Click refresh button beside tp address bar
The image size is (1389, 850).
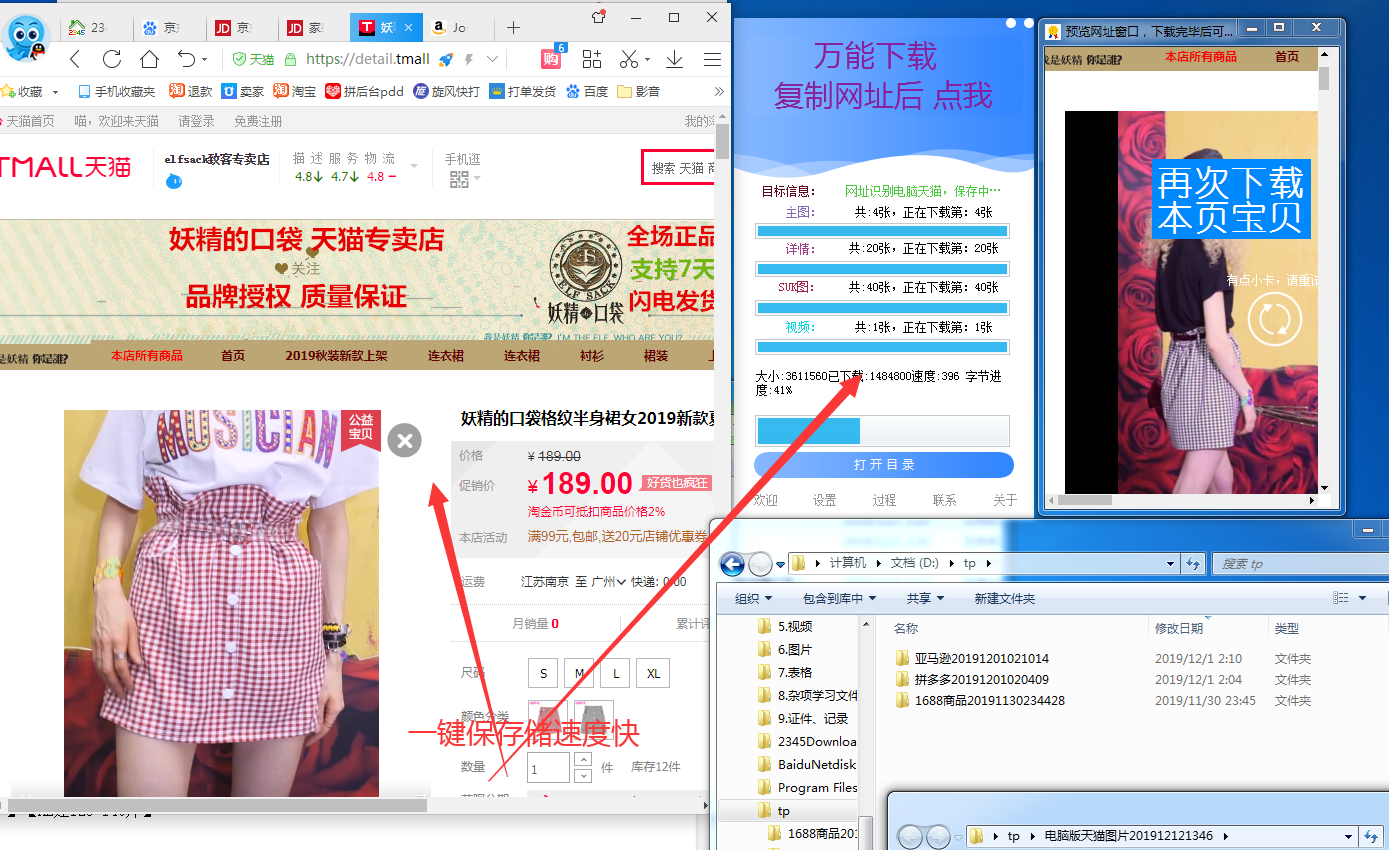tap(1192, 564)
